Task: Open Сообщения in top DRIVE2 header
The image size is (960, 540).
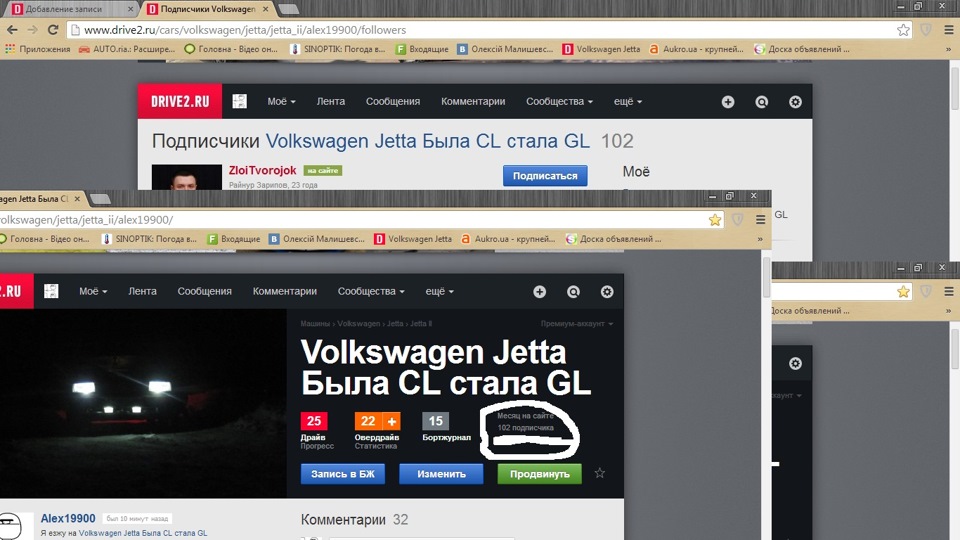Action: 393,102
